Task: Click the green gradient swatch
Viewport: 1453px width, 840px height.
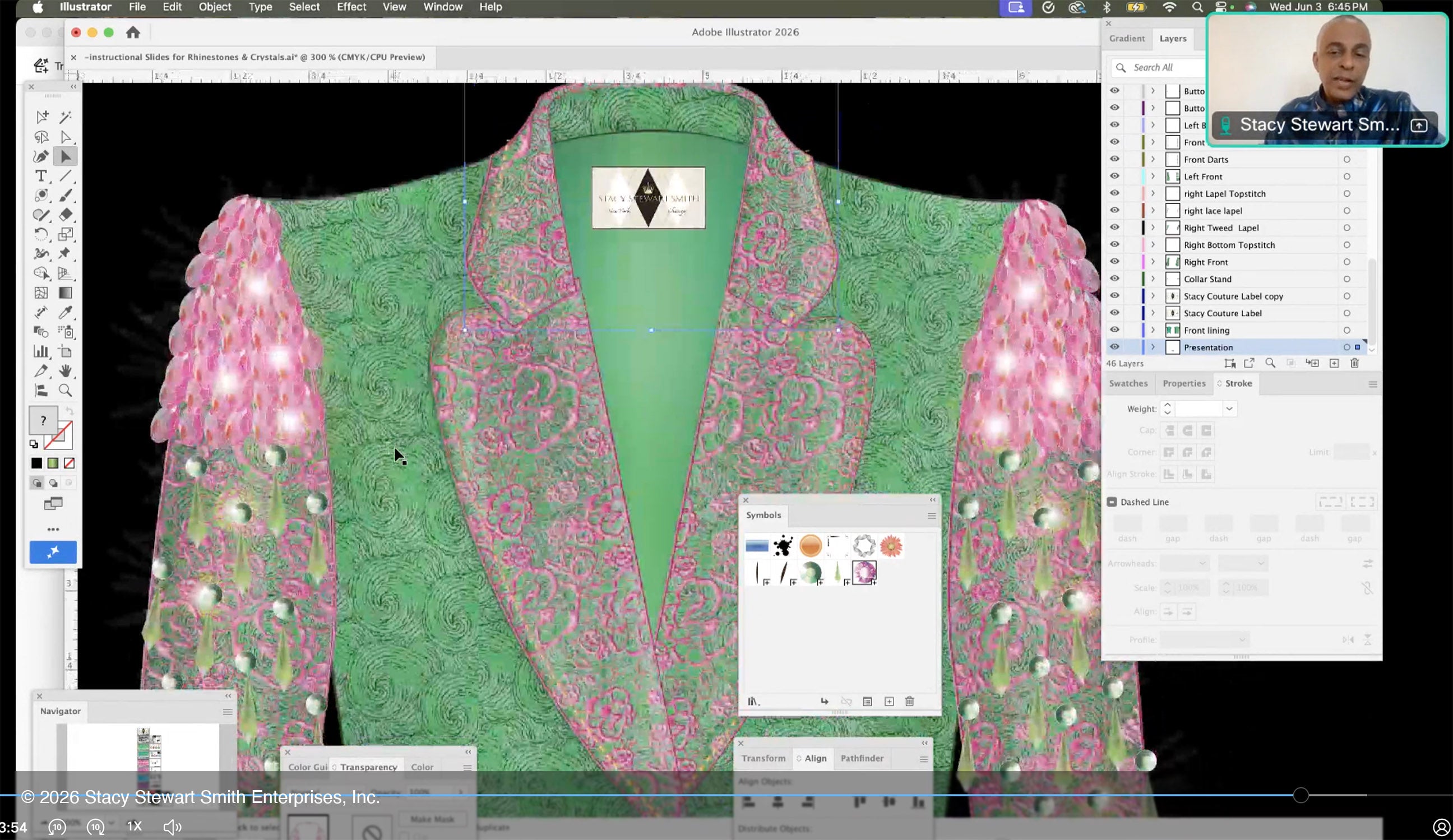Action: (53, 463)
